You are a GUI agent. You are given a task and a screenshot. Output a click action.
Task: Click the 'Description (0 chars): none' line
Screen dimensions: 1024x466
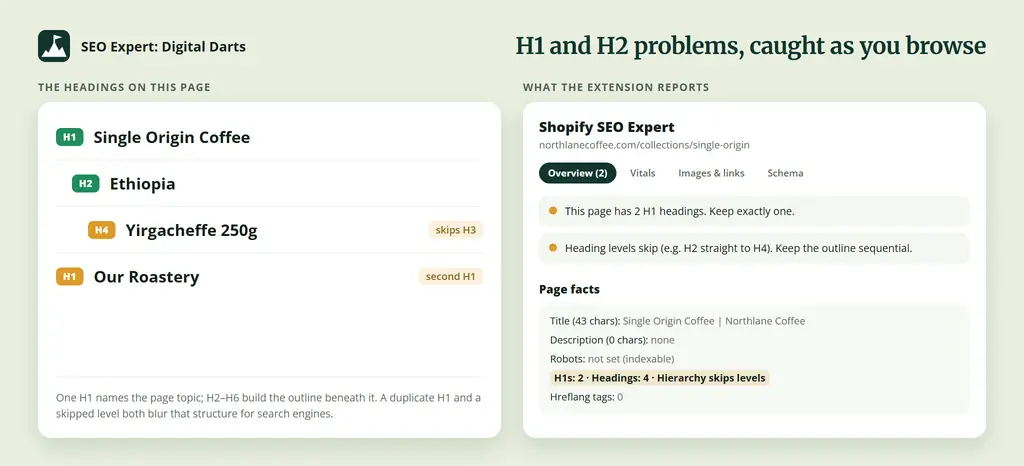(x=612, y=340)
